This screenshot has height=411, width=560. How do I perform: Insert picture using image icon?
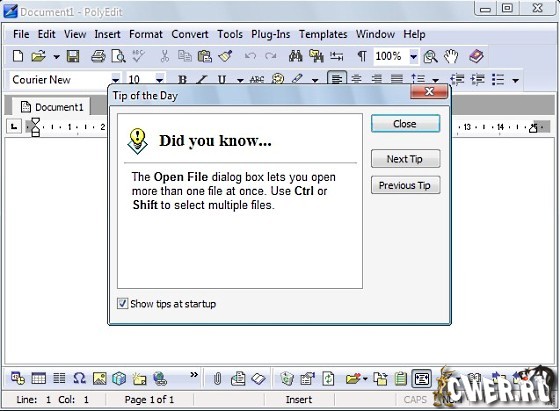(100, 378)
